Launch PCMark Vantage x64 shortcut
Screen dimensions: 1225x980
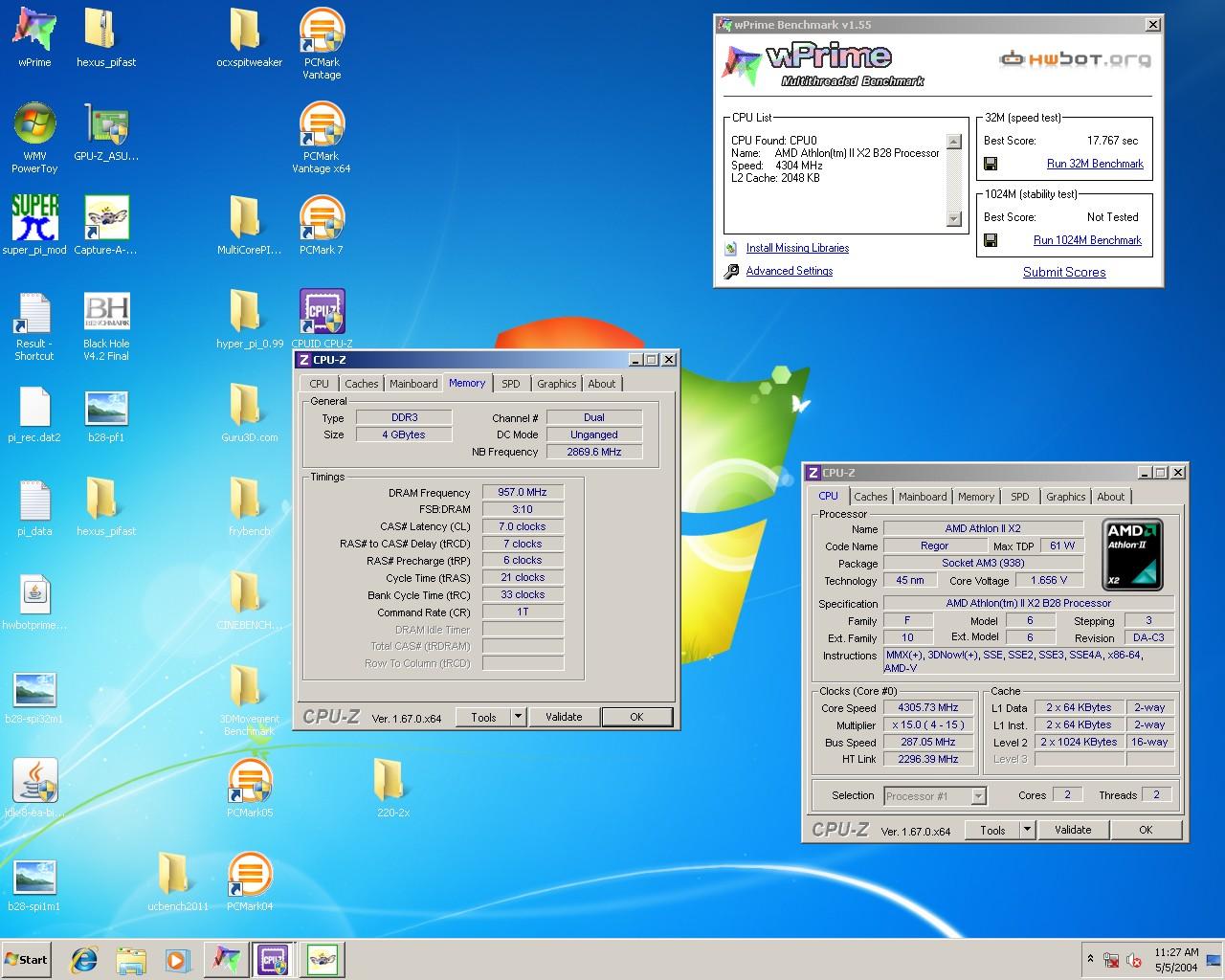[322, 137]
